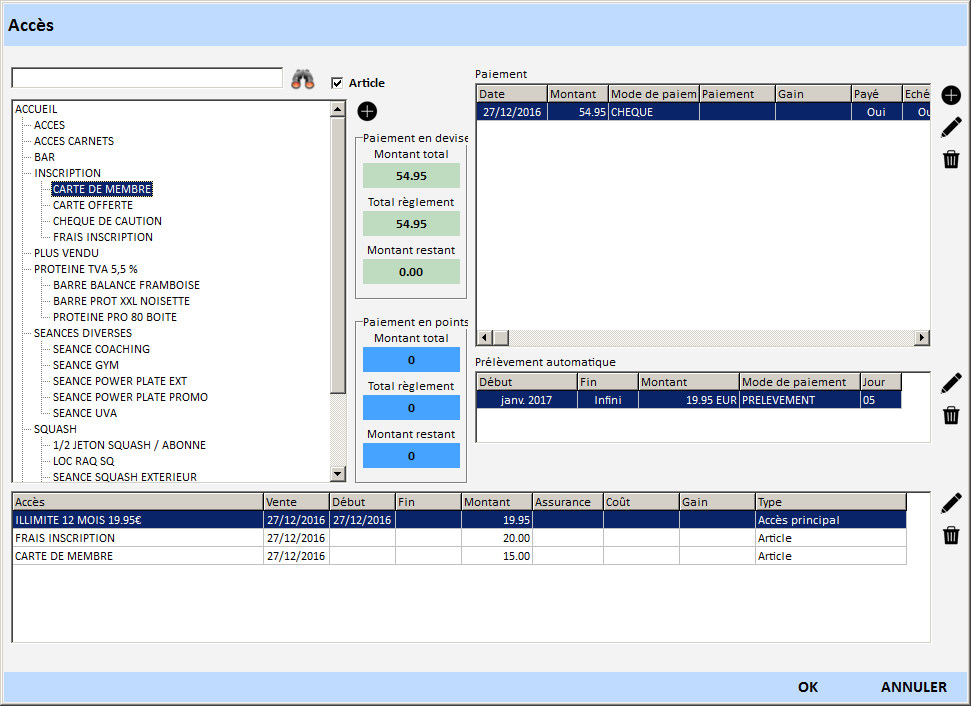
Task: Select the CARTE DE MEMBRE row in the Accès table
Action: click(x=459, y=556)
